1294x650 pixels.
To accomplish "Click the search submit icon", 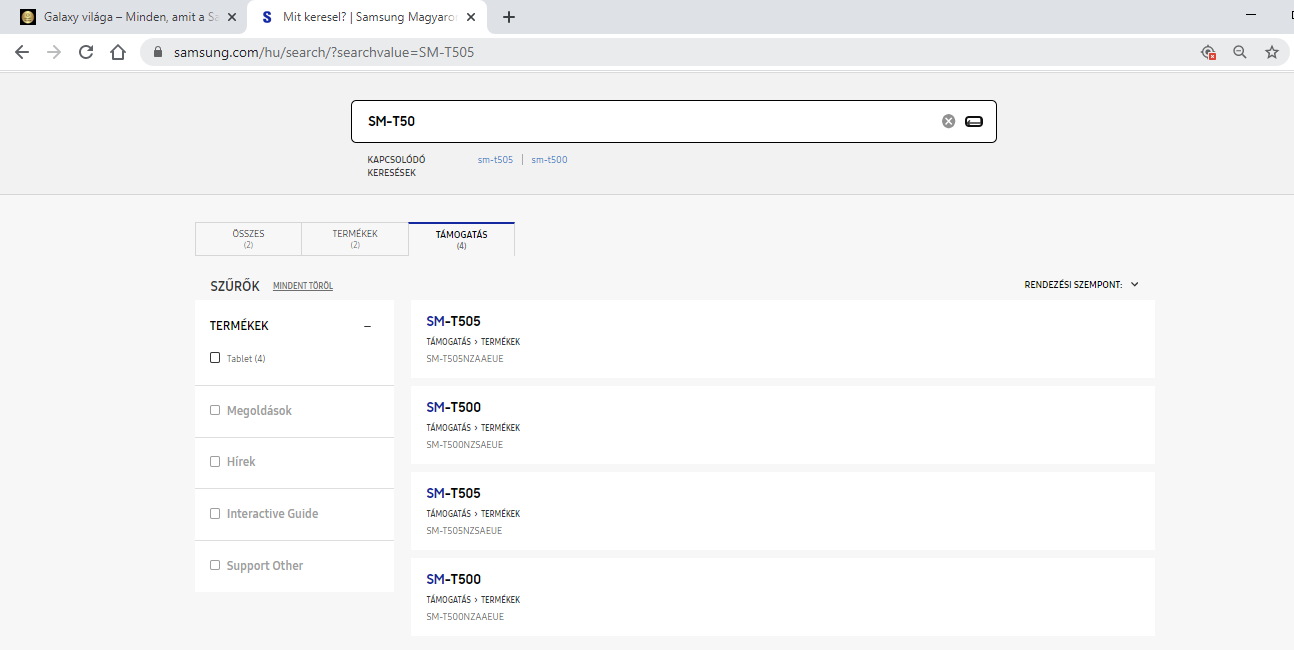I will 974,121.
